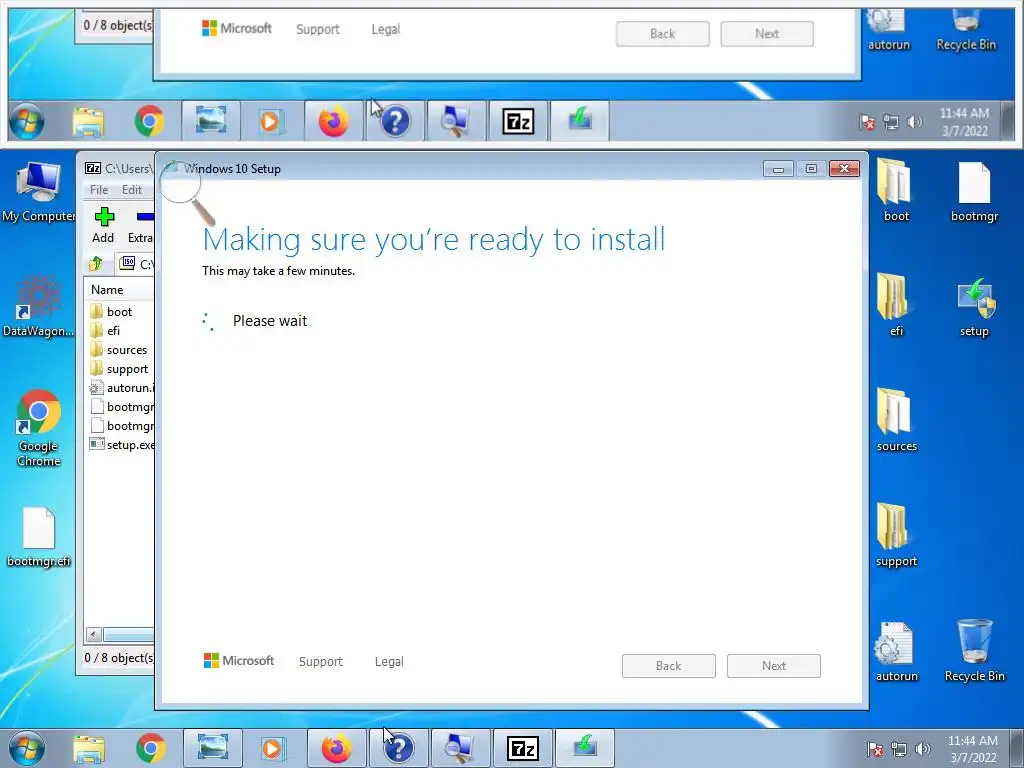Select the Google Chrome desktop shortcut
The height and width of the screenshot is (768, 1024).
(39, 428)
